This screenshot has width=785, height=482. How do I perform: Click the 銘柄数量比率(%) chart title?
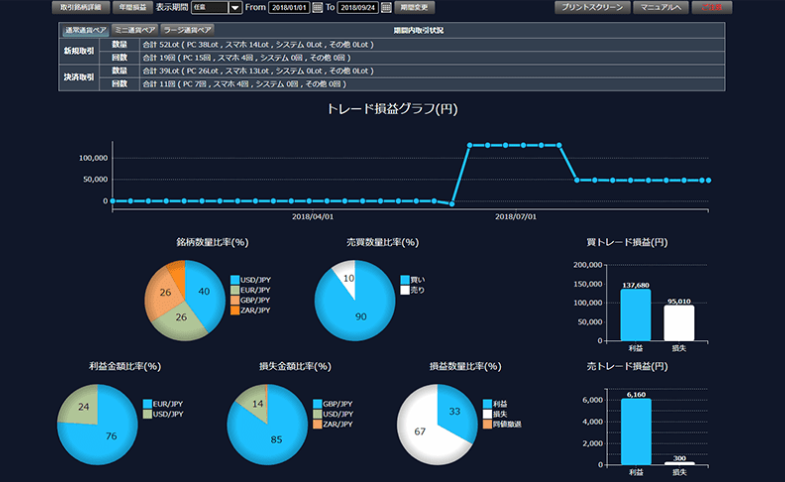pyautogui.click(x=212, y=242)
